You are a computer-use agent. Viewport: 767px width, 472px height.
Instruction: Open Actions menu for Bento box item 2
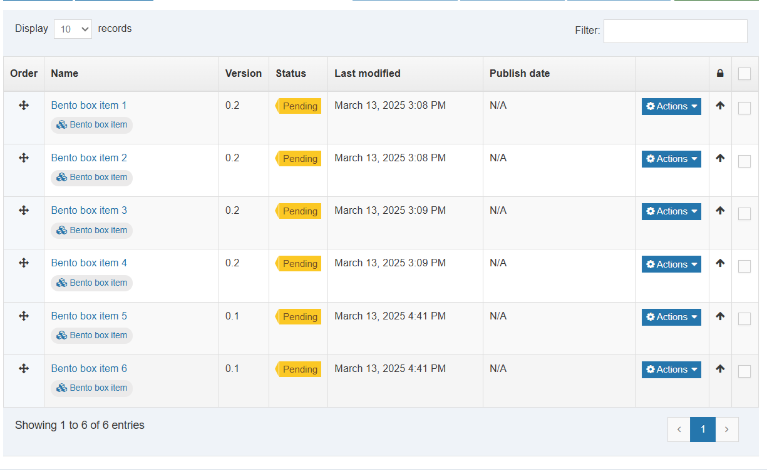[x=671, y=159]
